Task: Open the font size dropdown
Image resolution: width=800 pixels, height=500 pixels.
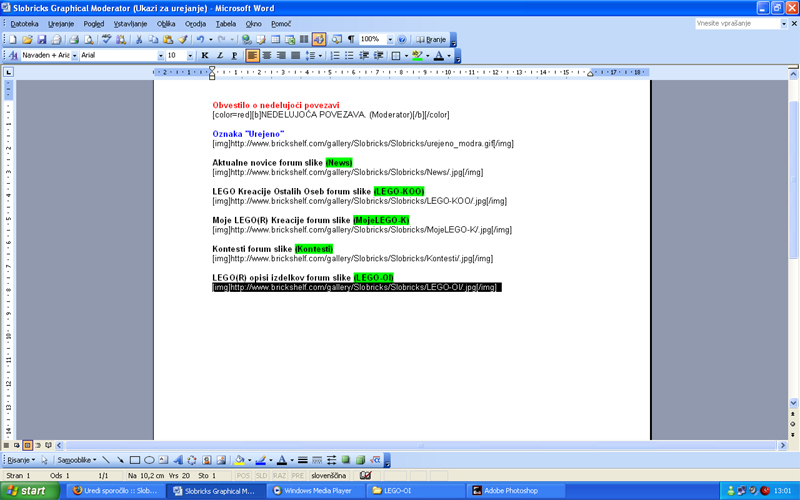Action: (190, 55)
